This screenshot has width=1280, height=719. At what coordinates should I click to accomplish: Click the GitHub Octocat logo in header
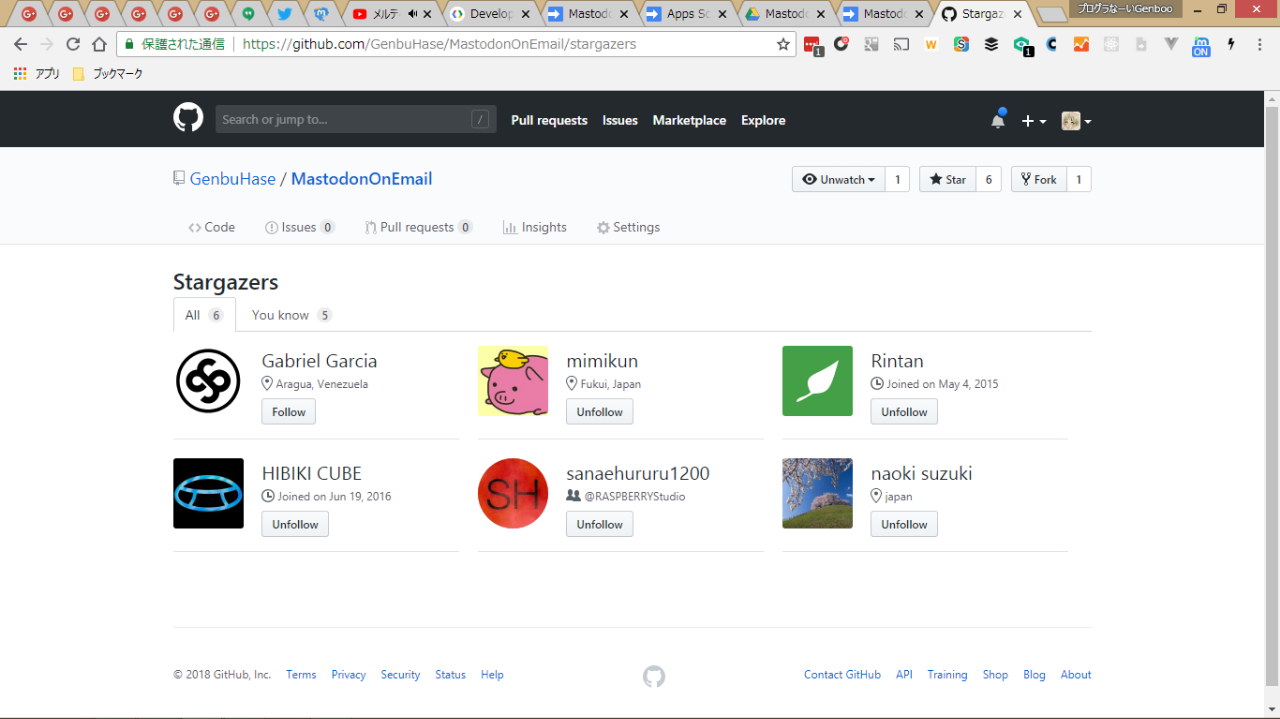188,119
